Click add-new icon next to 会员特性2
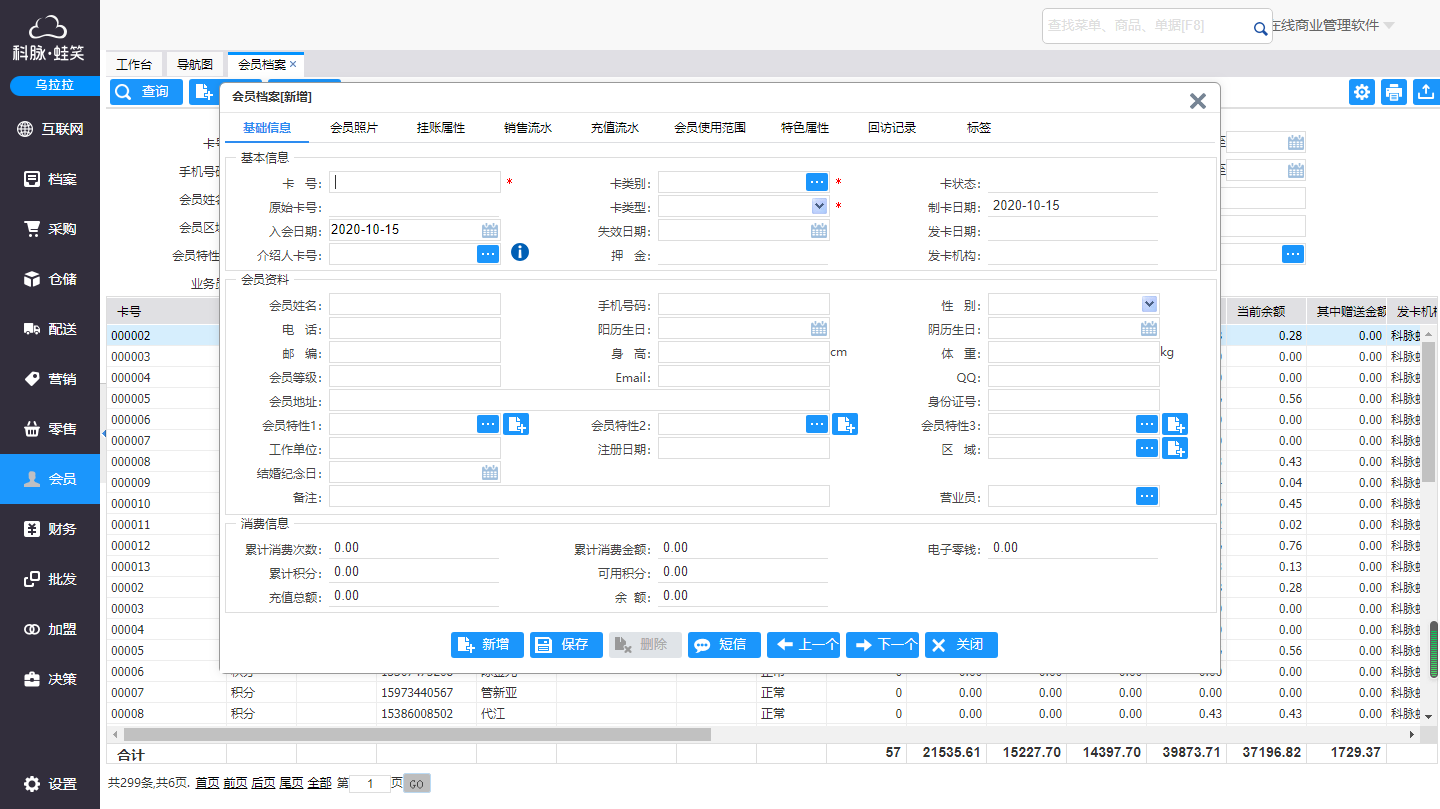This screenshot has width=1440, height=809. 845,424
